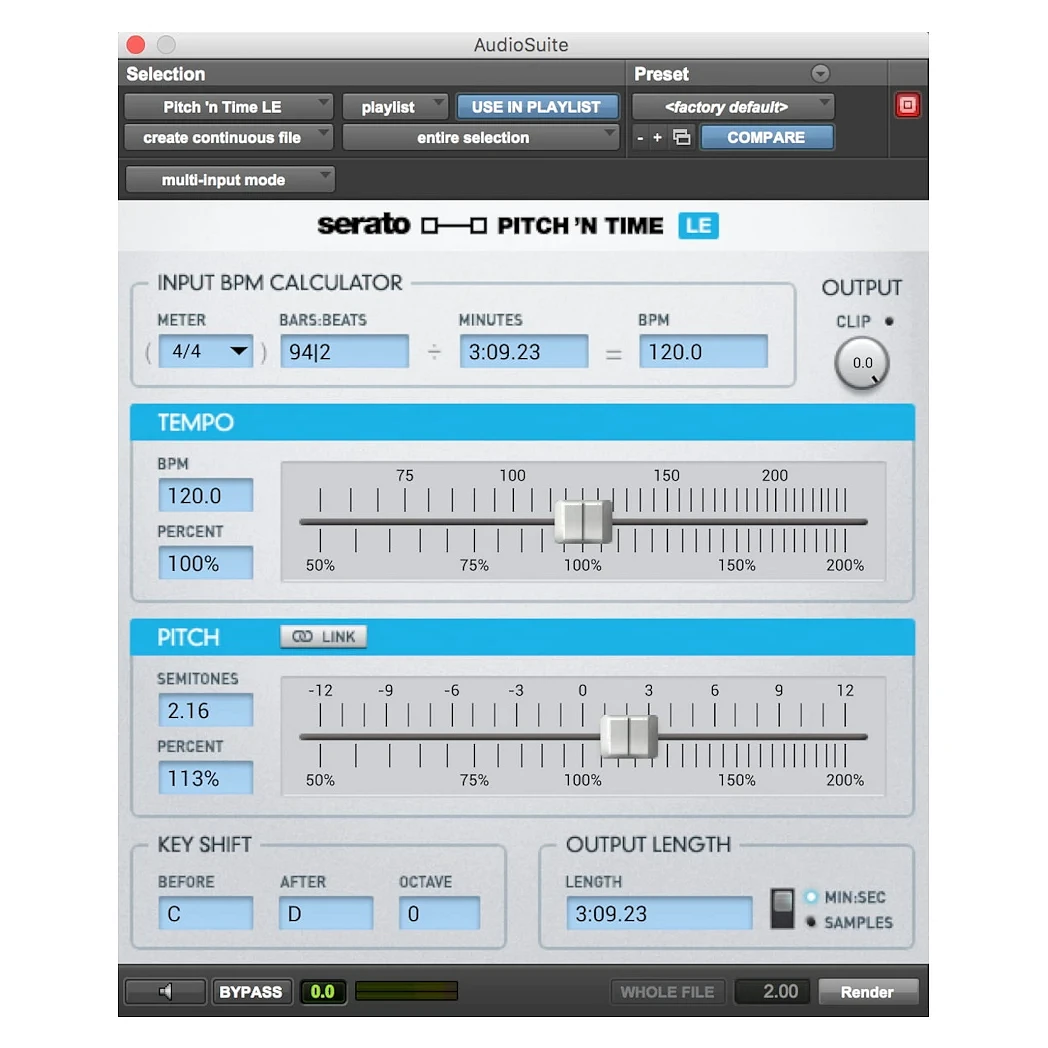Open the multi-input mode menu
The width and height of the screenshot is (1048, 1048).
click(229, 179)
